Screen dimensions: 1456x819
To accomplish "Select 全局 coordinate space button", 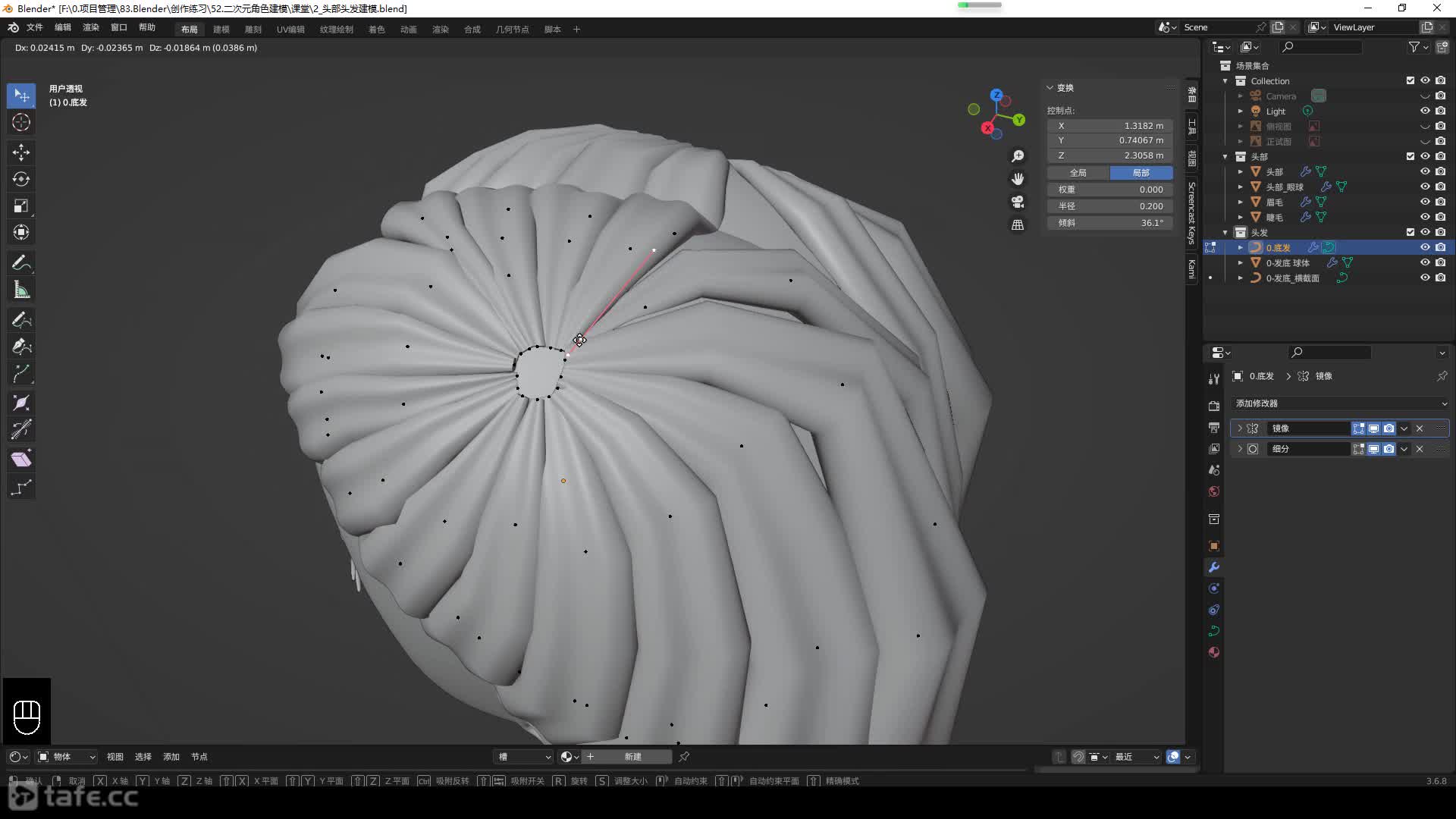I will [1078, 173].
